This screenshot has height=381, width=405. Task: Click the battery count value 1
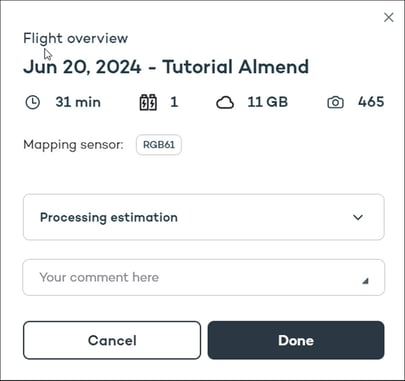[174, 102]
